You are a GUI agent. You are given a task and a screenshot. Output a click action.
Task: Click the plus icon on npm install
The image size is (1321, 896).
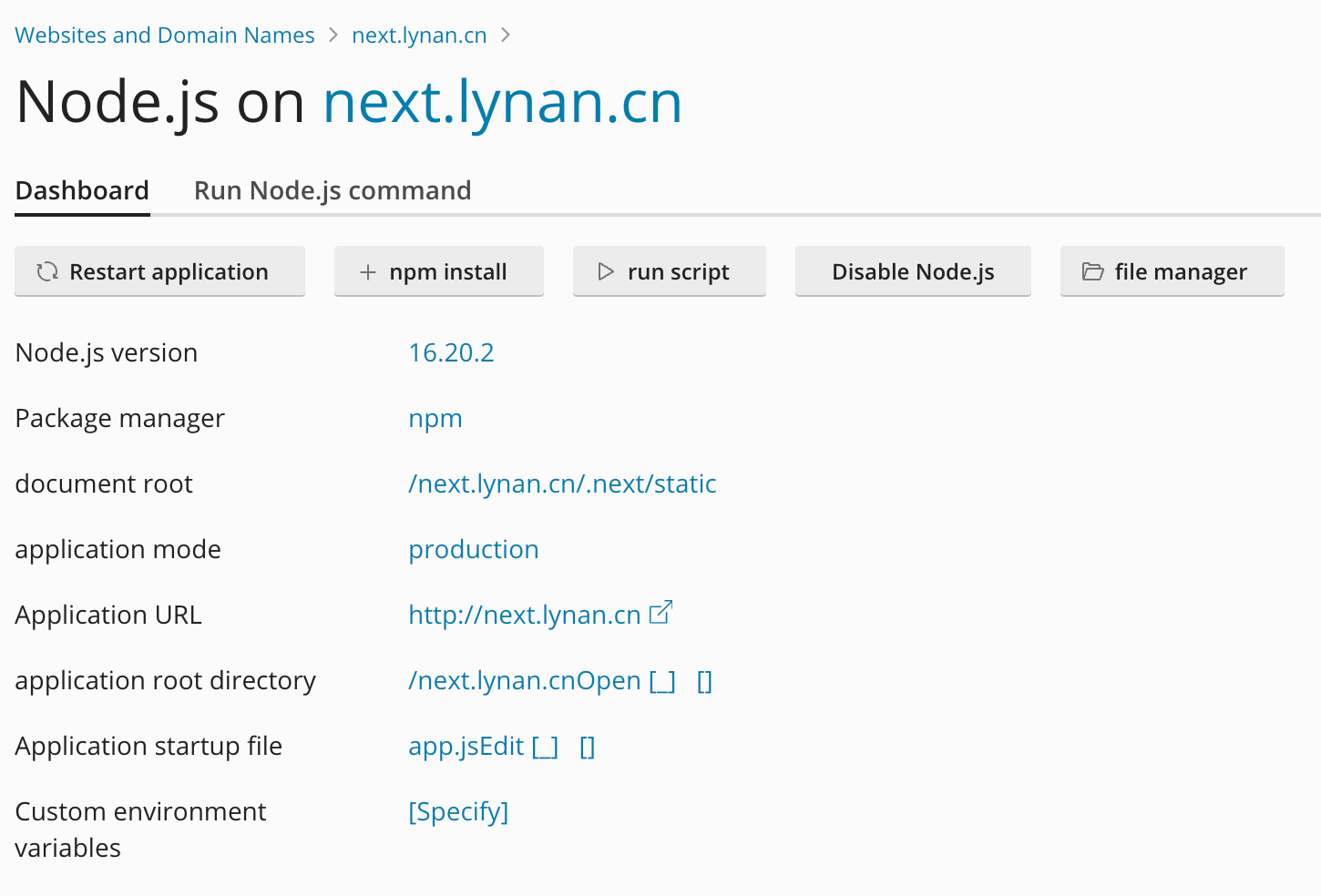pyautogui.click(x=368, y=271)
